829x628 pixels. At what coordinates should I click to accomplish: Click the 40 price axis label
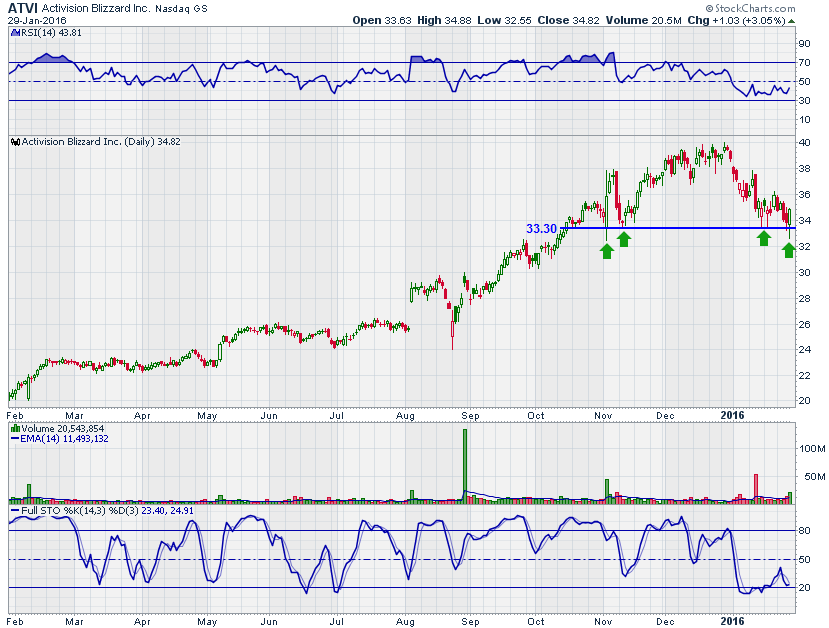pyautogui.click(x=804, y=143)
